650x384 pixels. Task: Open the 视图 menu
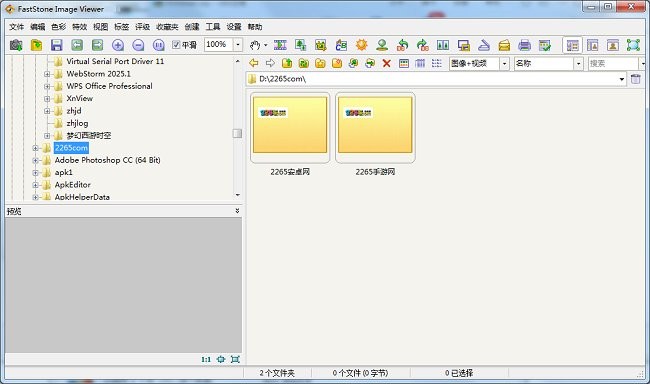(100, 27)
